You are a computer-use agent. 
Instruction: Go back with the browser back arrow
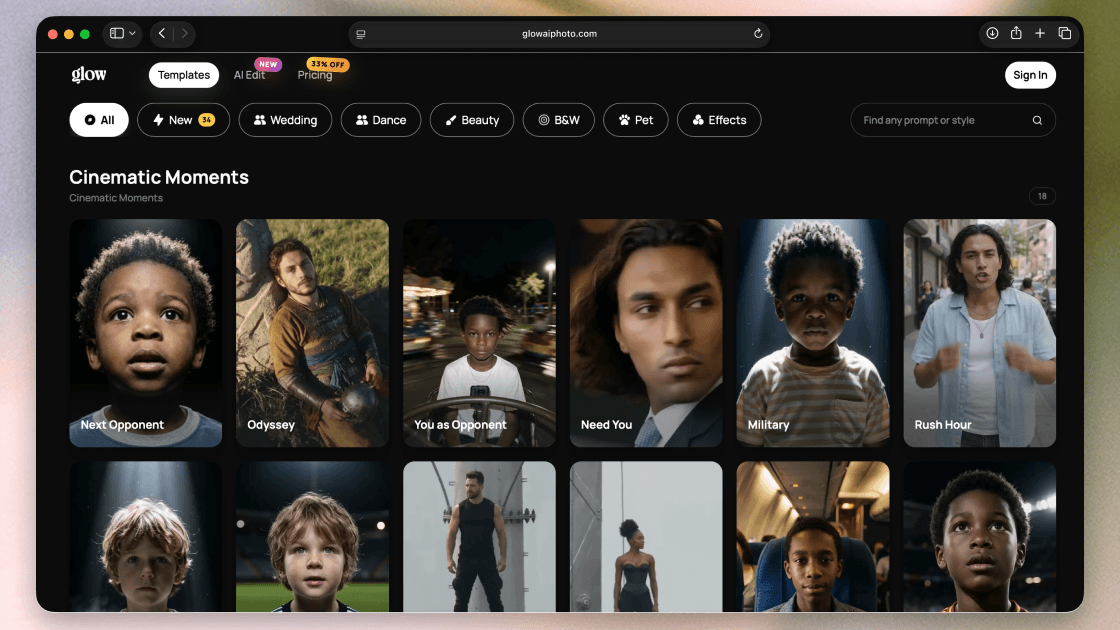pos(162,34)
